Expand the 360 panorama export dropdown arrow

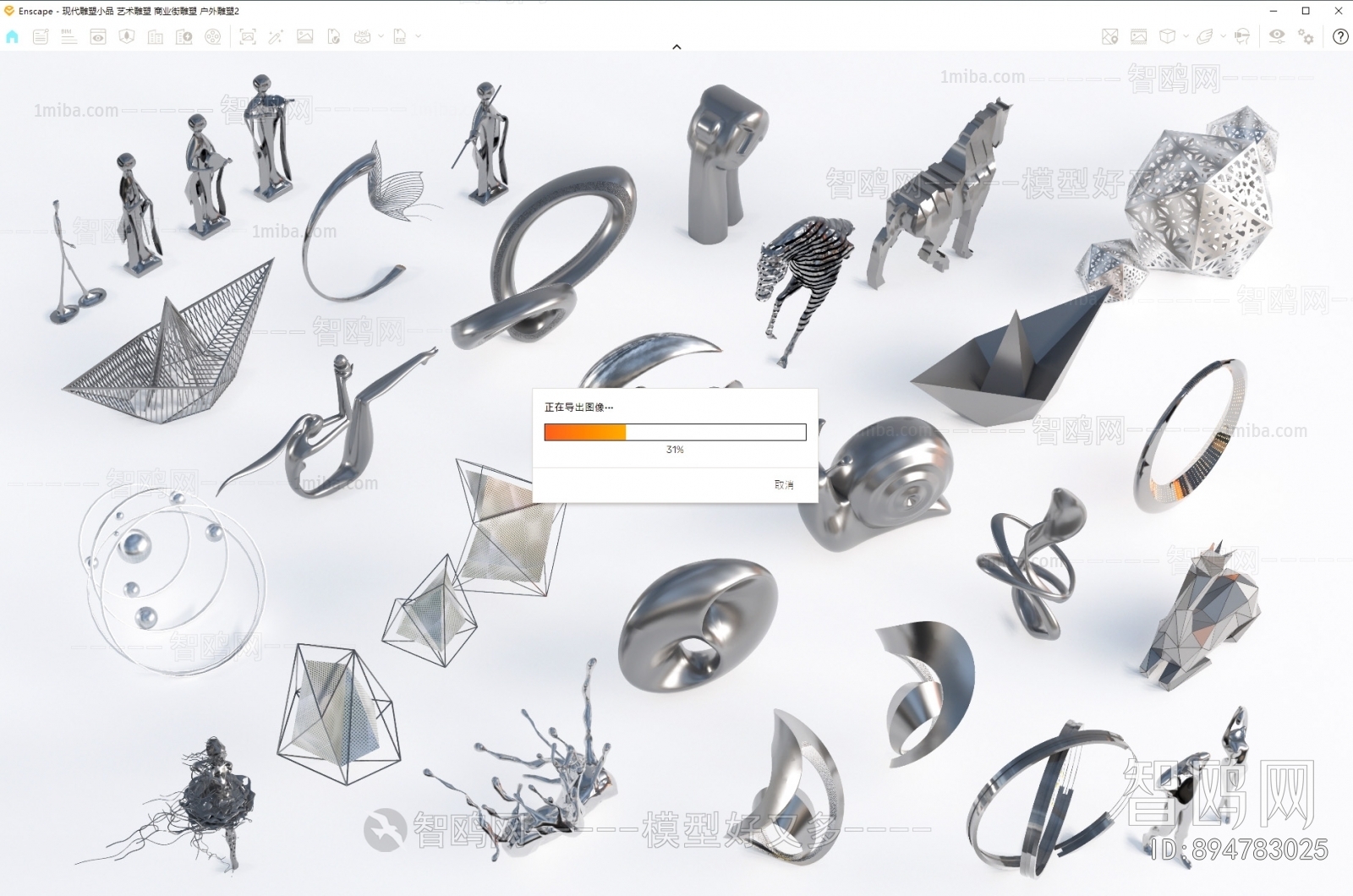click(381, 36)
